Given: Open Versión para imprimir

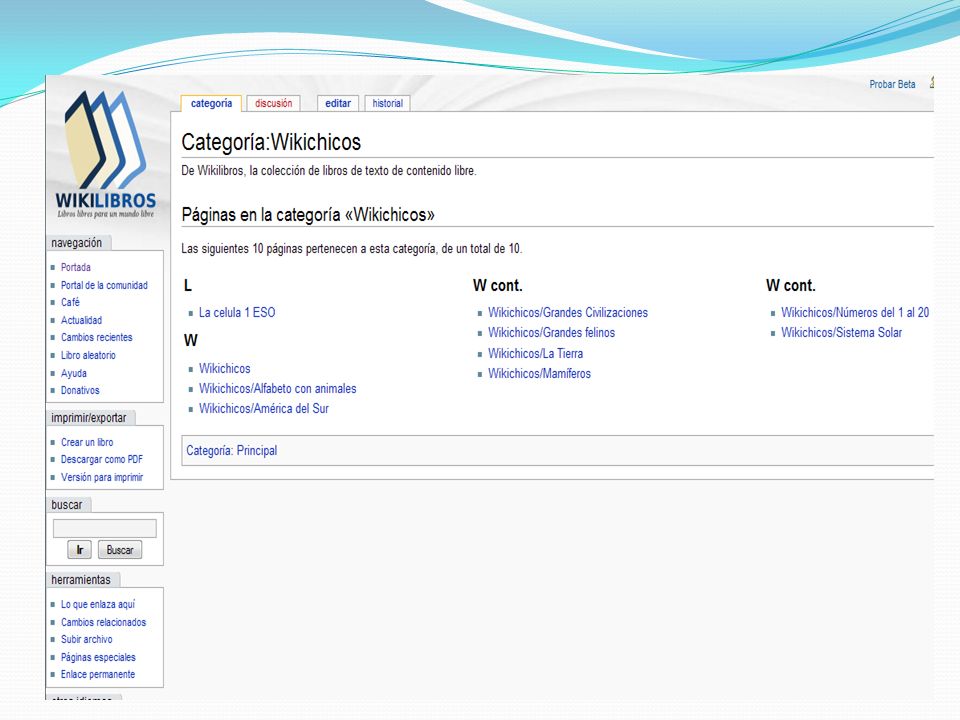Looking at the screenshot, I should (102, 477).
